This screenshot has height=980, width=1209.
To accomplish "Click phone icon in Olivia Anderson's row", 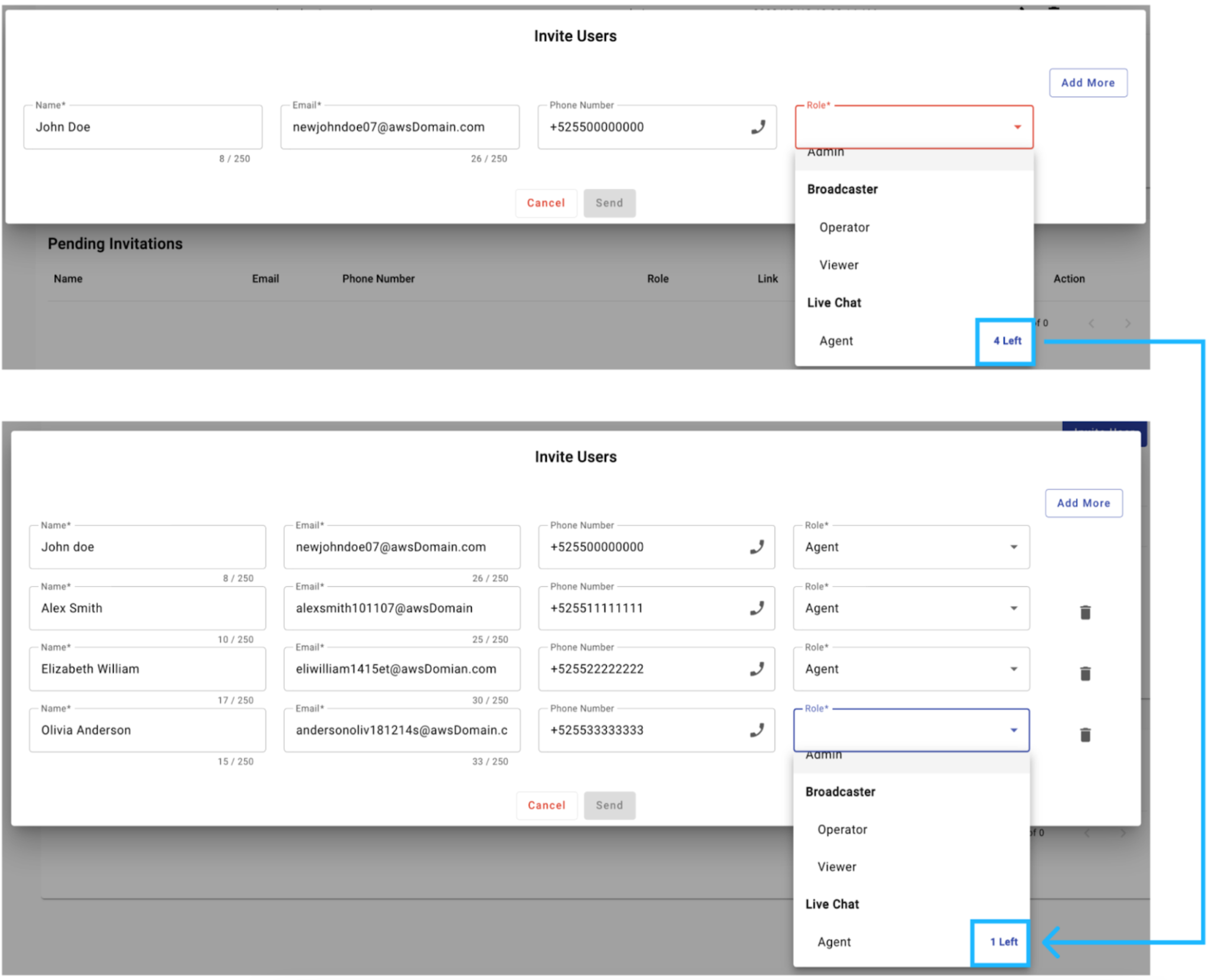I will 757,730.
